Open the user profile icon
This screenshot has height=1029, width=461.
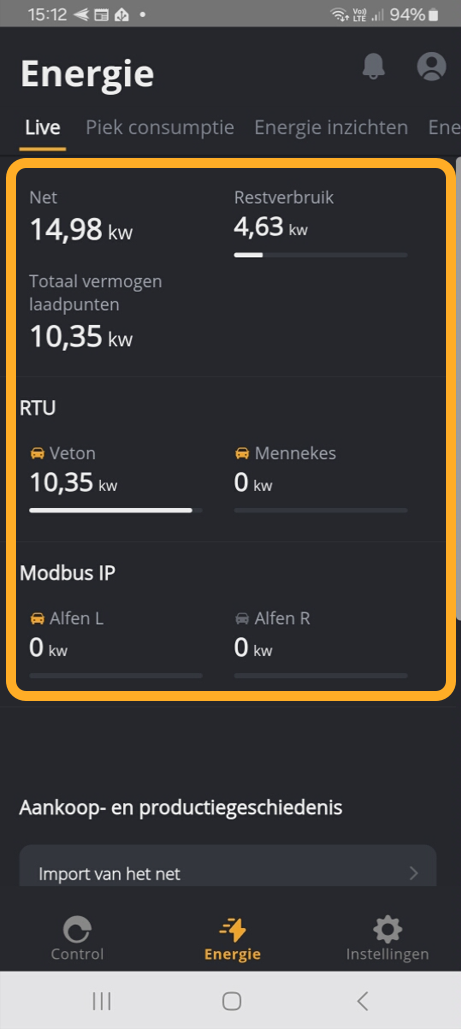tap(431, 66)
